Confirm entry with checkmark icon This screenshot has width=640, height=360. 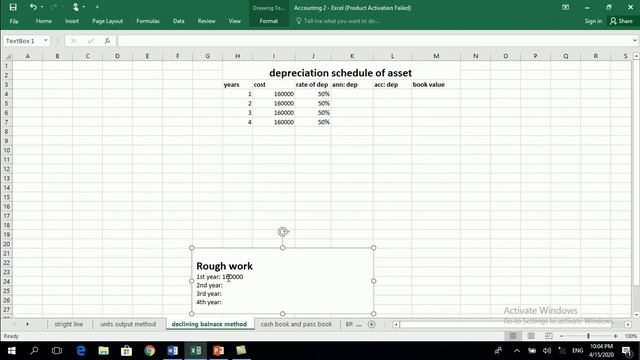click(x=91, y=41)
